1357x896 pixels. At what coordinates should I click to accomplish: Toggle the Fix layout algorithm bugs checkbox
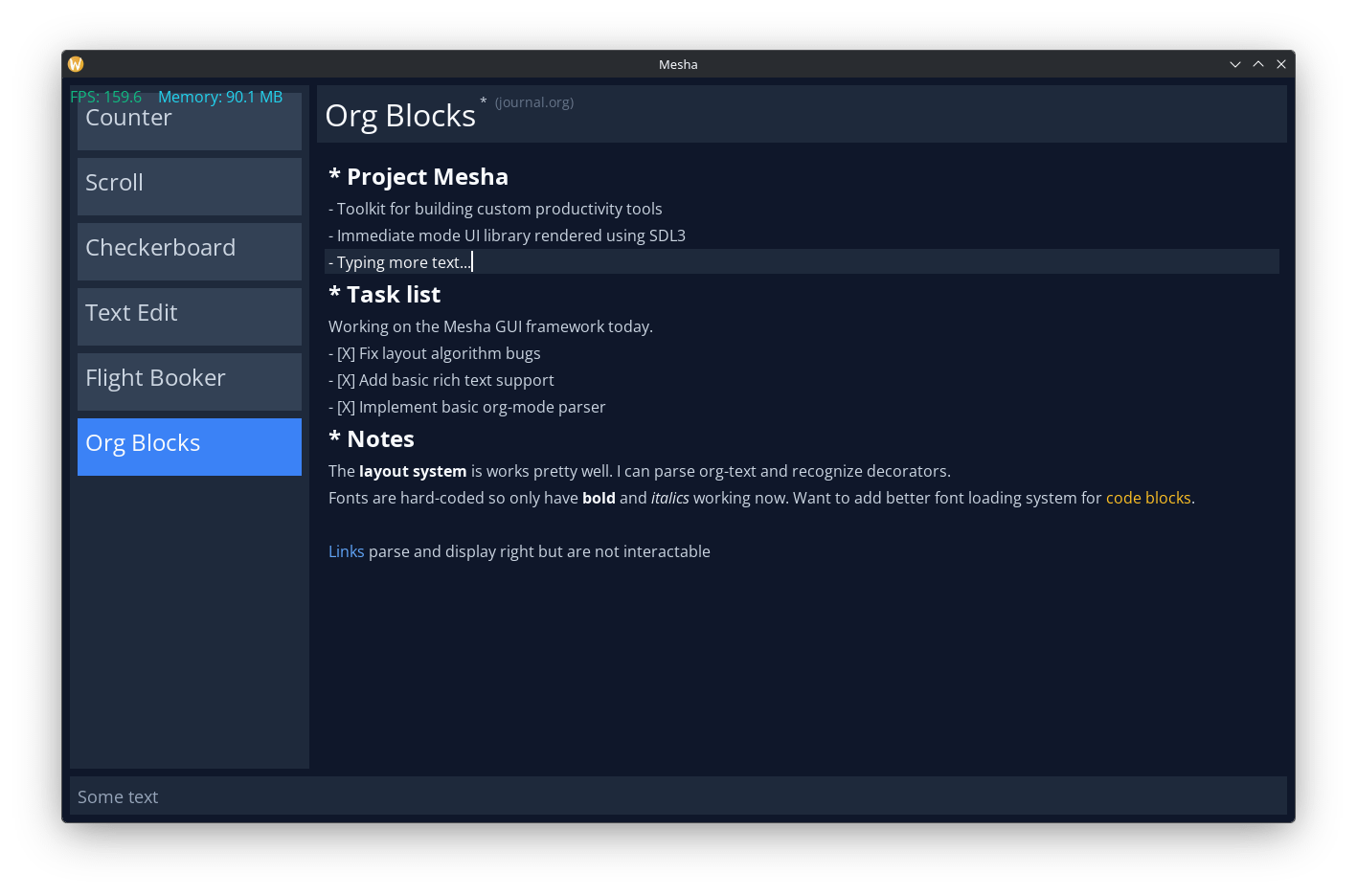tap(346, 353)
